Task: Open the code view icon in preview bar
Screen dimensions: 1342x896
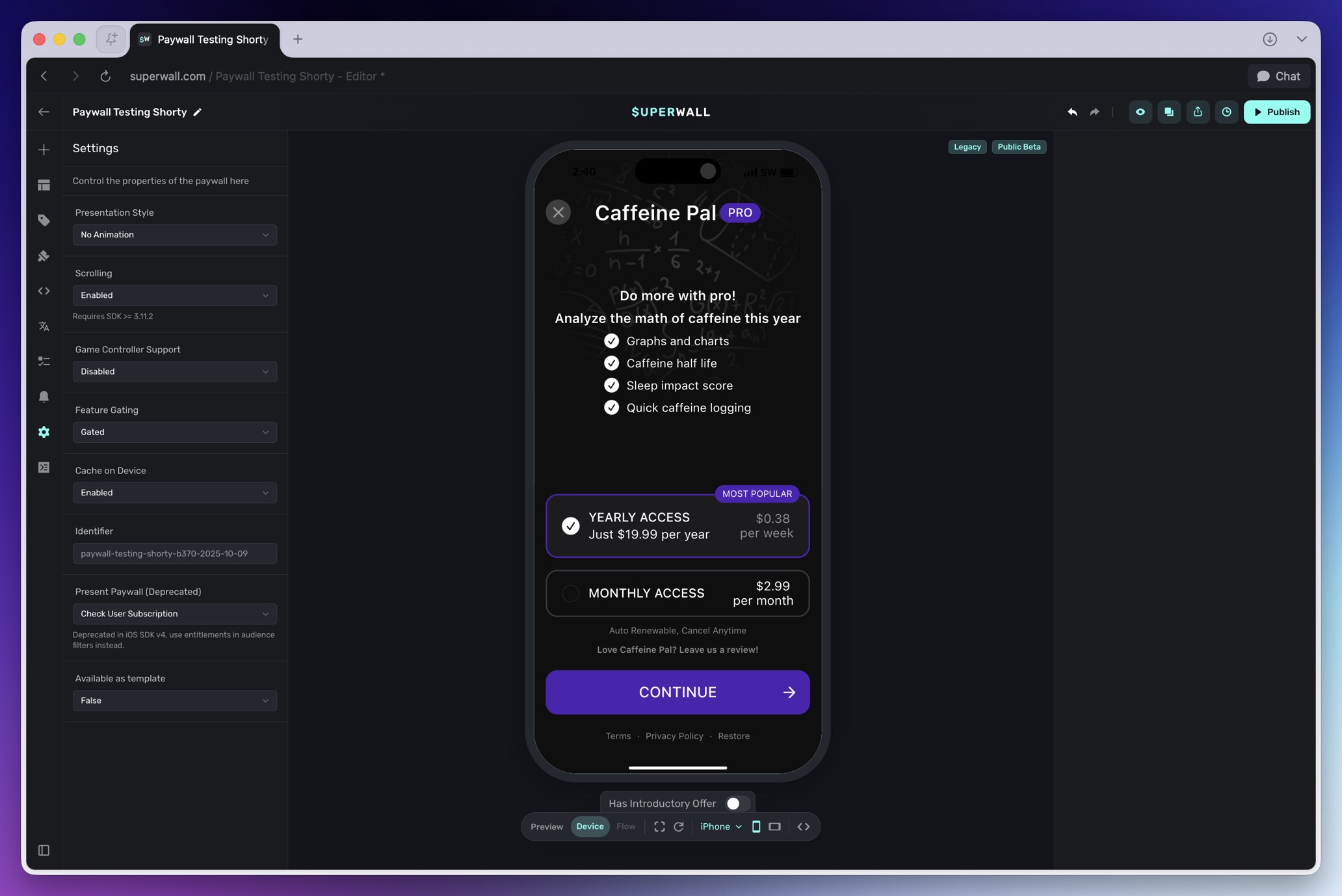Action: [x=804, y=826]
